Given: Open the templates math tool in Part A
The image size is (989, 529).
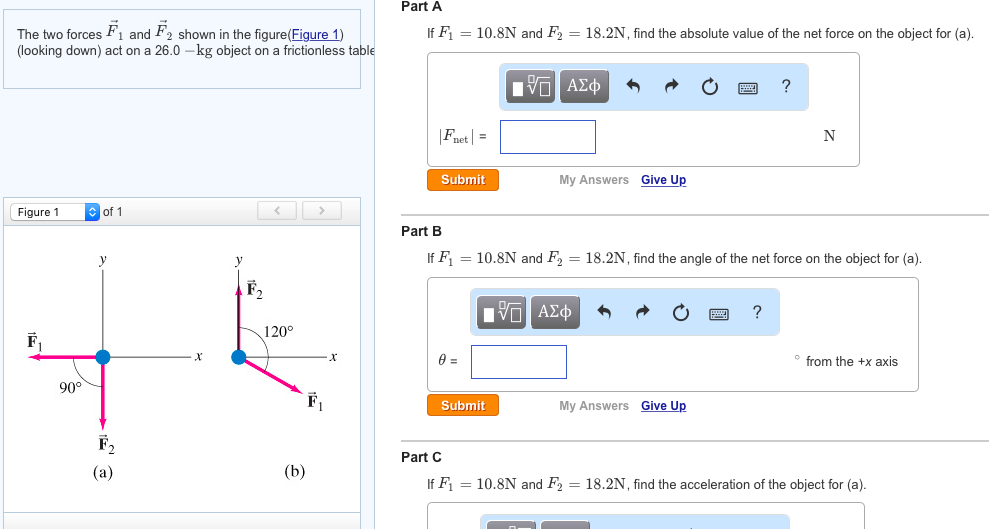Looking at the screenshot, I should click(x=530, y=86).
